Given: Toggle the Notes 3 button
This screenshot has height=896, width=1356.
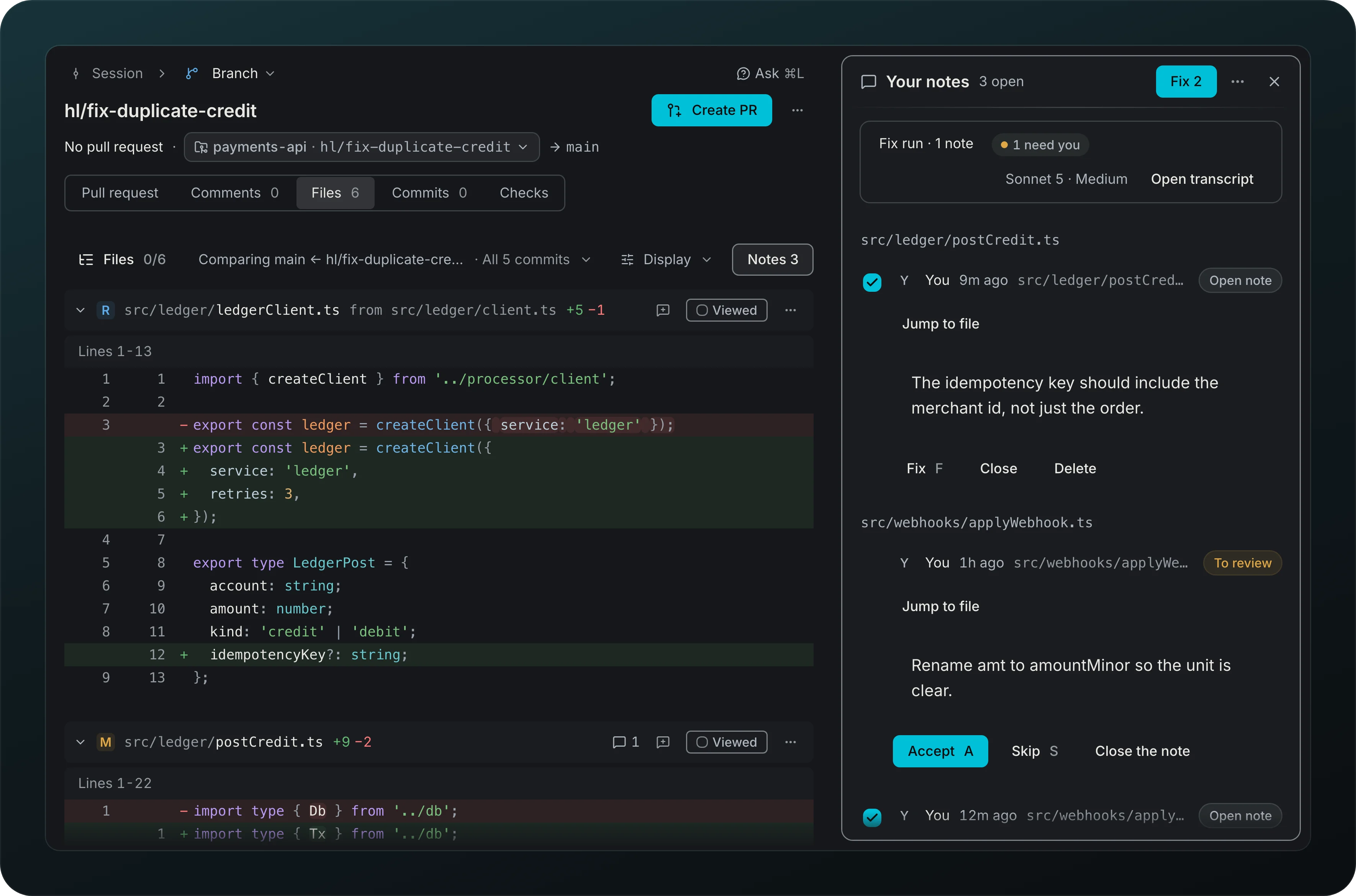Looking at the screenshot, I should [x=773, y=260].
